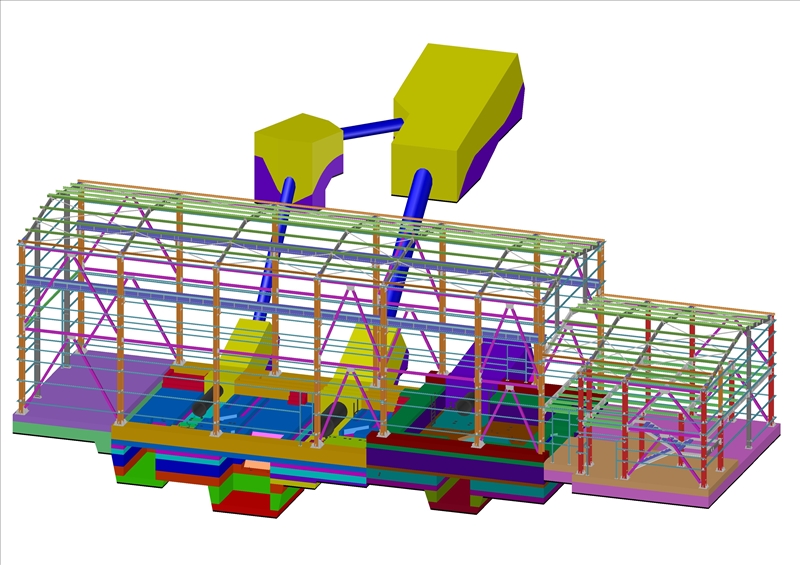This screenshot has height=565, width=800.
Task: Click the small salmon block on foundation
Action: click(x=257, y=466)
